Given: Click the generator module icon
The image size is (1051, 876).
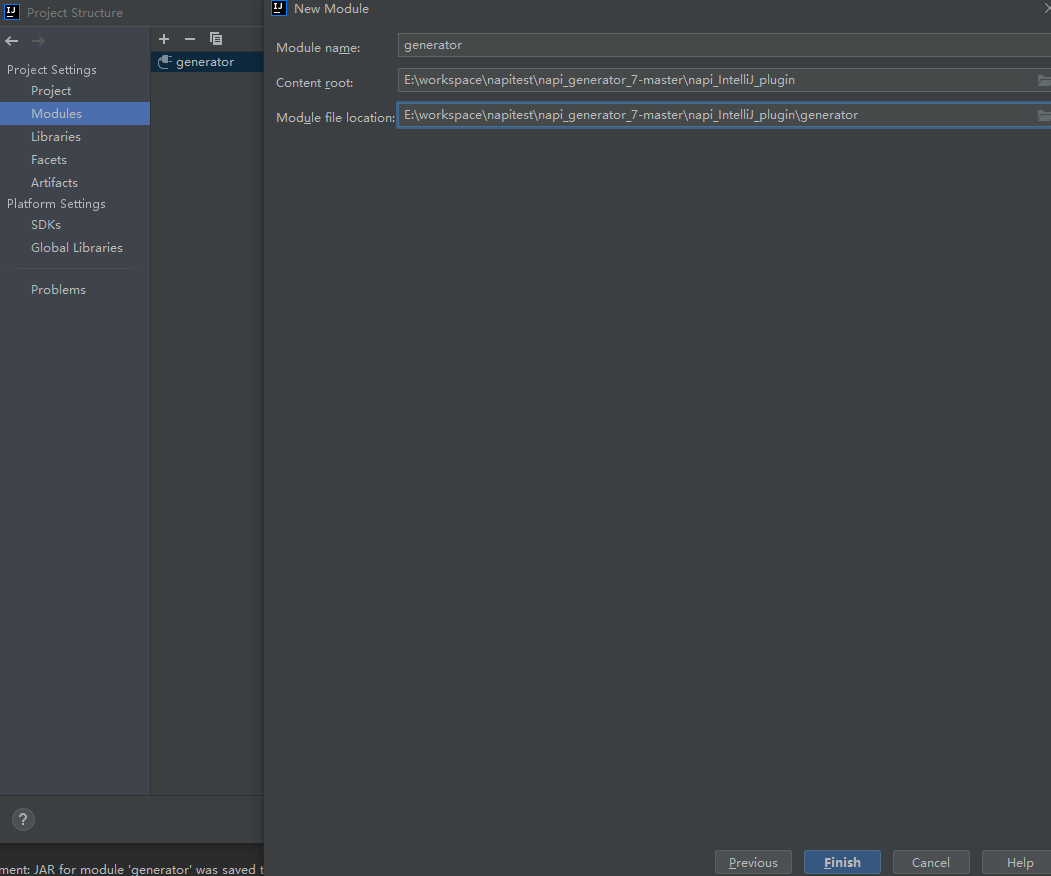Looking at the screenshot, I should pyautogui.click(x=165, y=62).
